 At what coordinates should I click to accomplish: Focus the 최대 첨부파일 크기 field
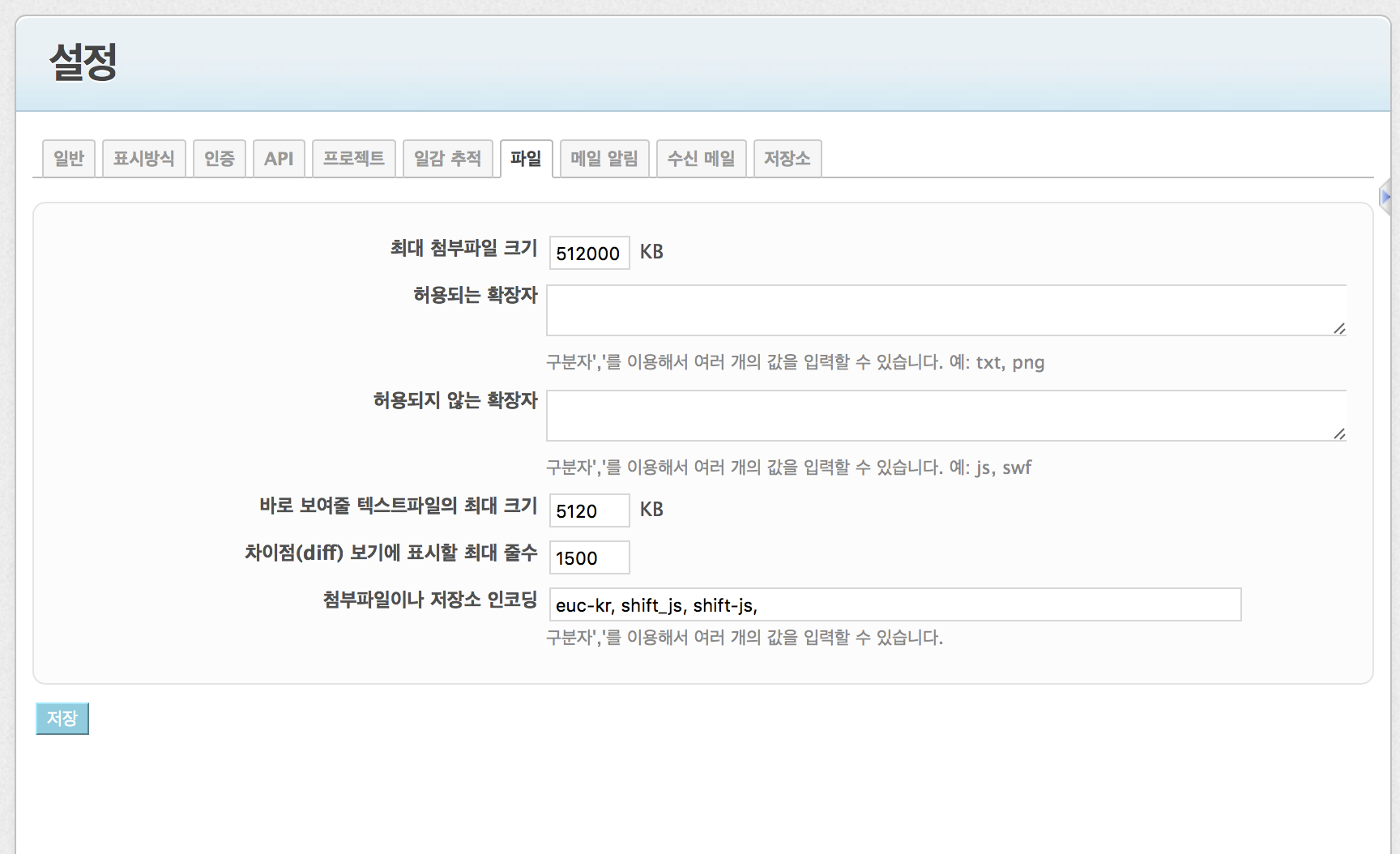[589, 254]
